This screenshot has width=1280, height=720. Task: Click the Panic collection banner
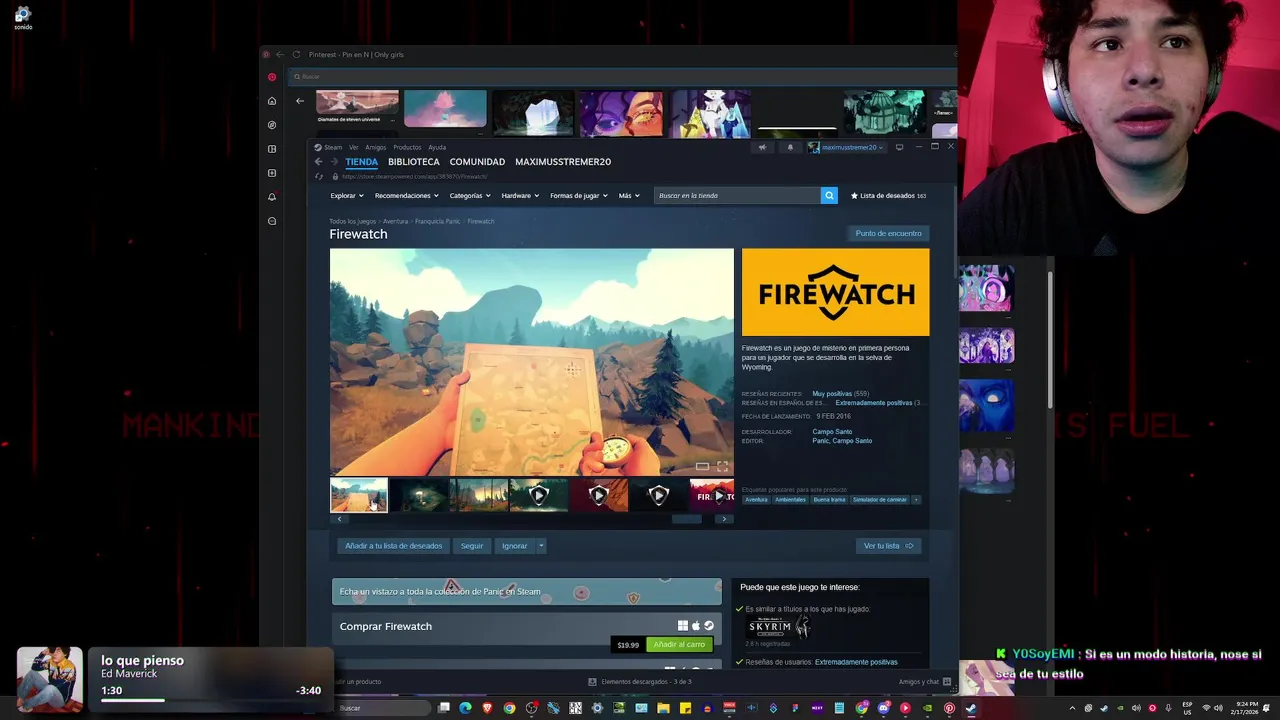coord(527,591)
